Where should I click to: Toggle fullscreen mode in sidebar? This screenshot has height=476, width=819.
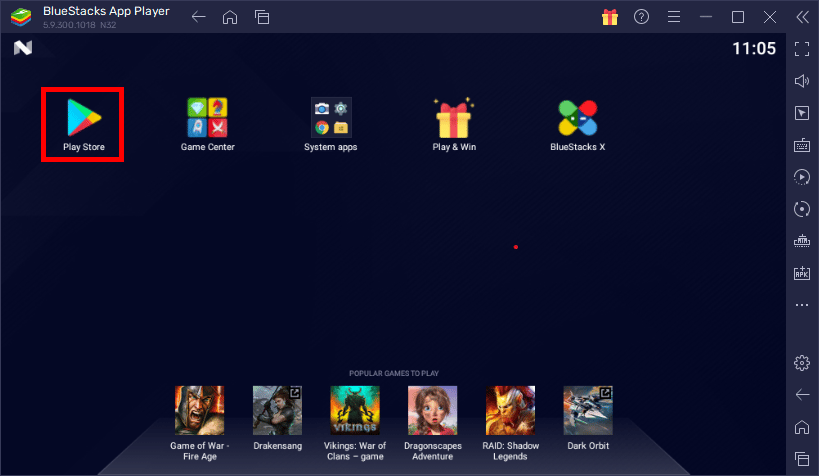click(802, 49)
